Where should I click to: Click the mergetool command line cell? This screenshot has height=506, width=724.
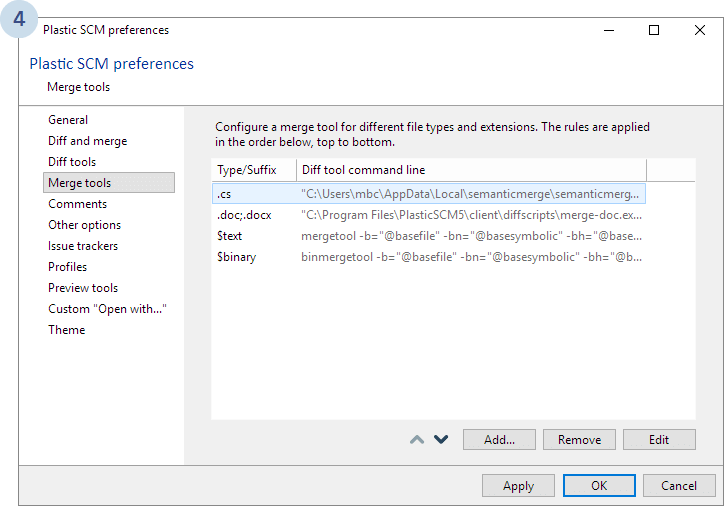[x=471, y=236]
